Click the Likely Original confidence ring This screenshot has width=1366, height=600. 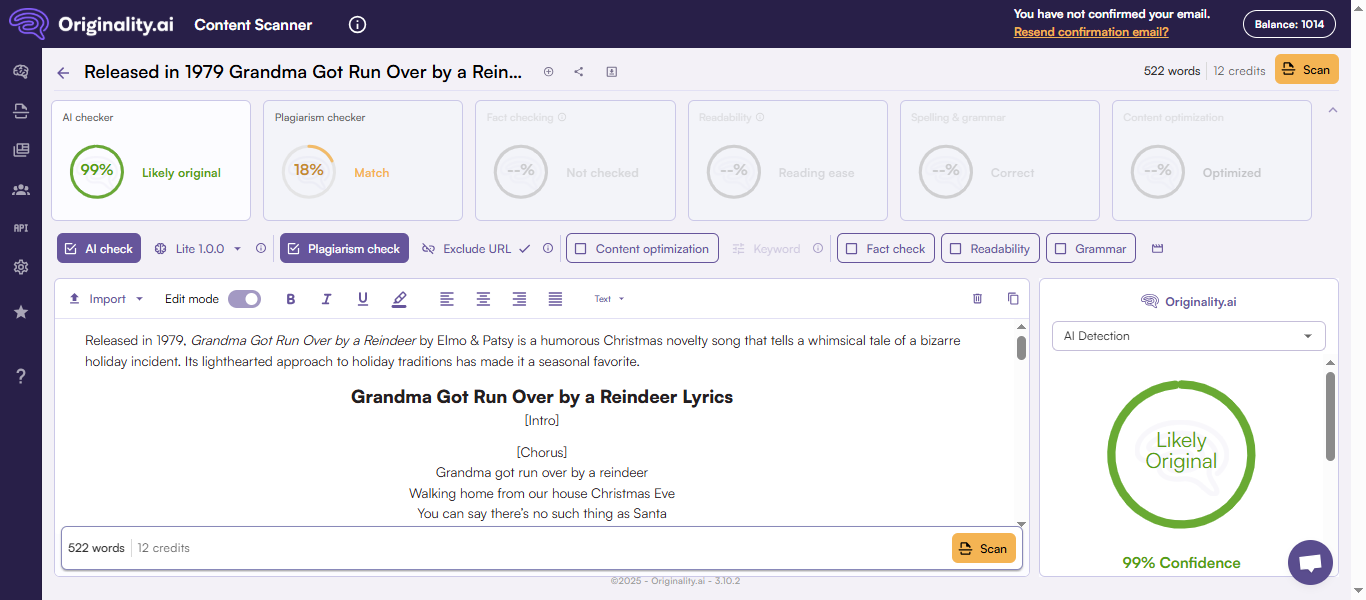point(1181,454)
